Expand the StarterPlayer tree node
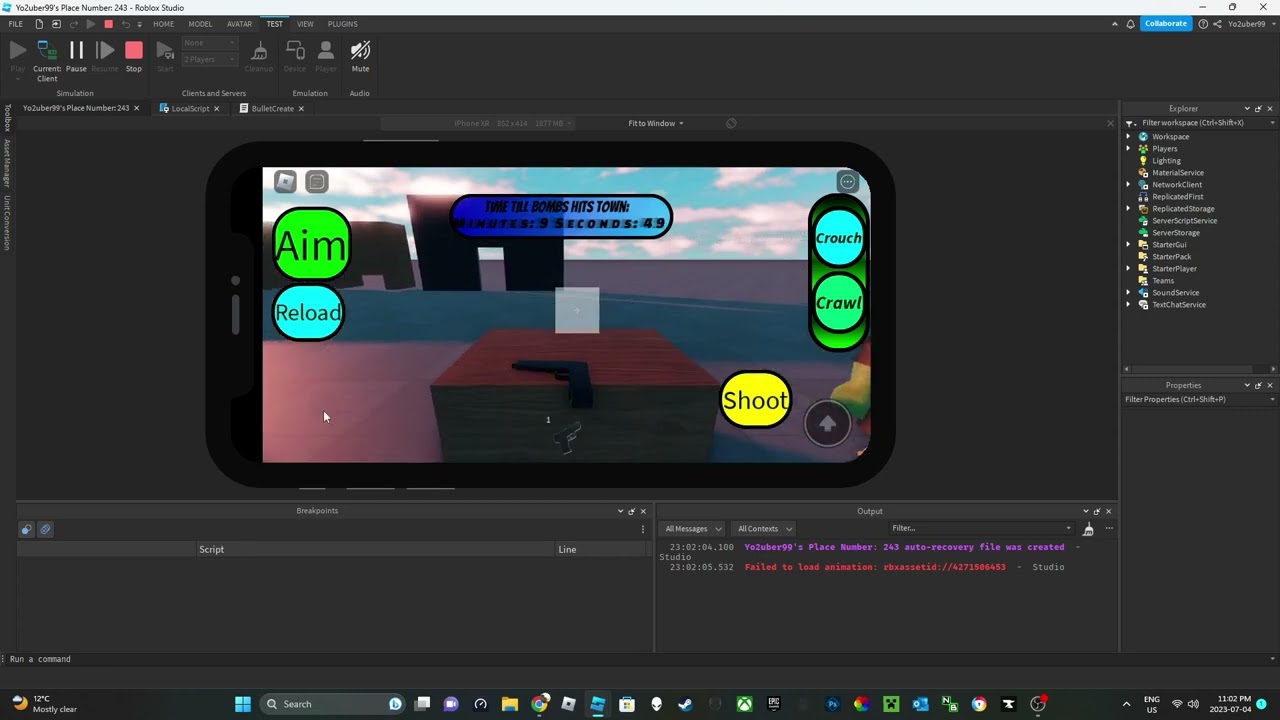This screenshot has width=1280, height=720. point(1129,268)
